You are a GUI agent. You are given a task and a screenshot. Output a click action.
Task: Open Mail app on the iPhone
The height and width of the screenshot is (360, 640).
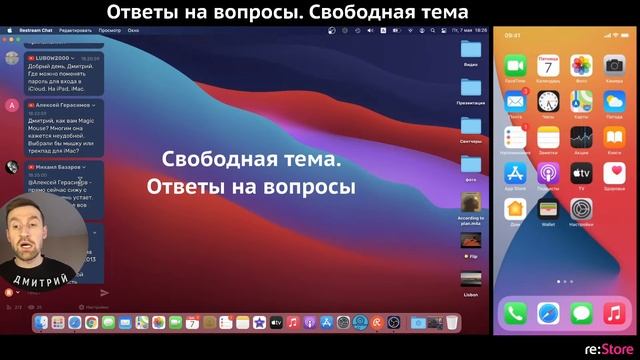515,102
